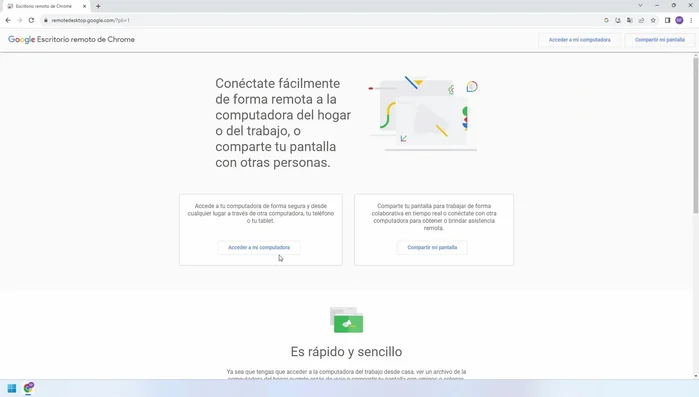Click the translate page icon
Viewport: 699px width, 397px height.
[x=629, y=20]
